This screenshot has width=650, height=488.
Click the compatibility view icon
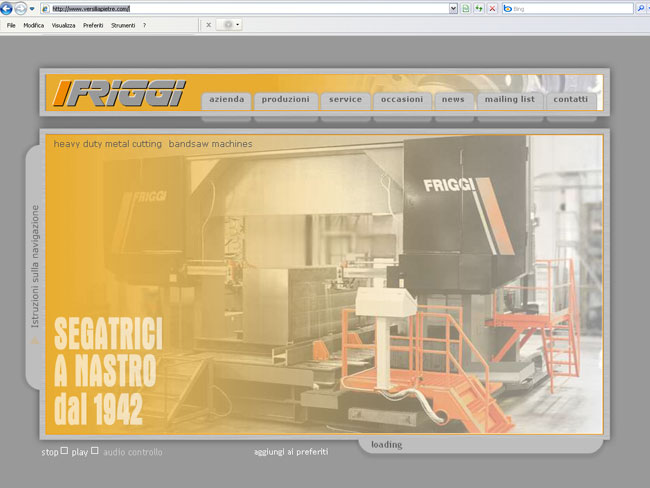466,8
